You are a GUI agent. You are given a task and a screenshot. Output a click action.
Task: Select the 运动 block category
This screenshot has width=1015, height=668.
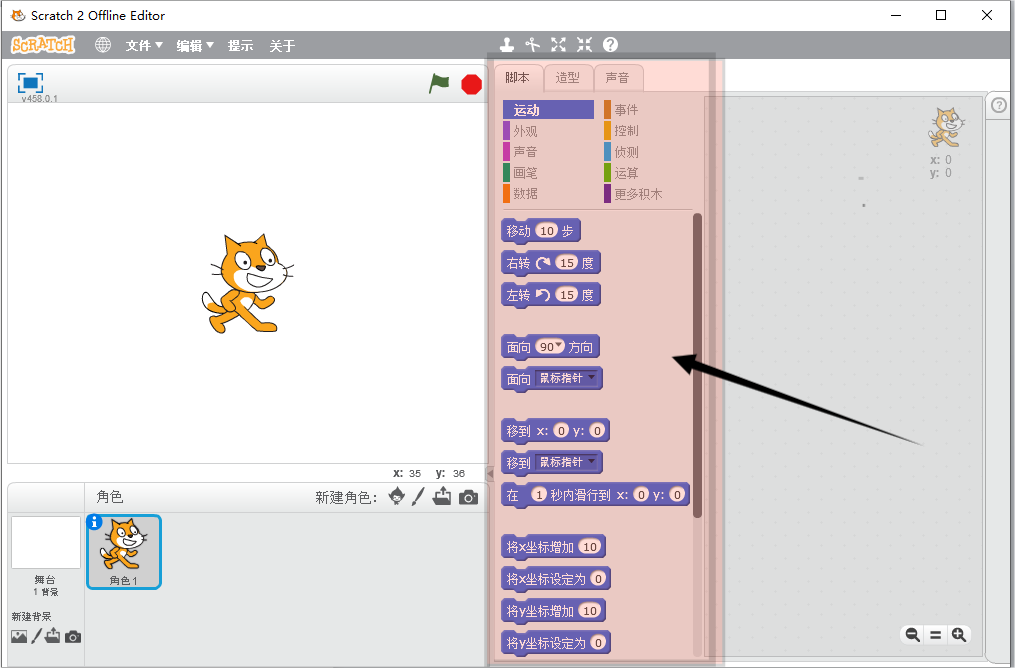pos(548,110)
